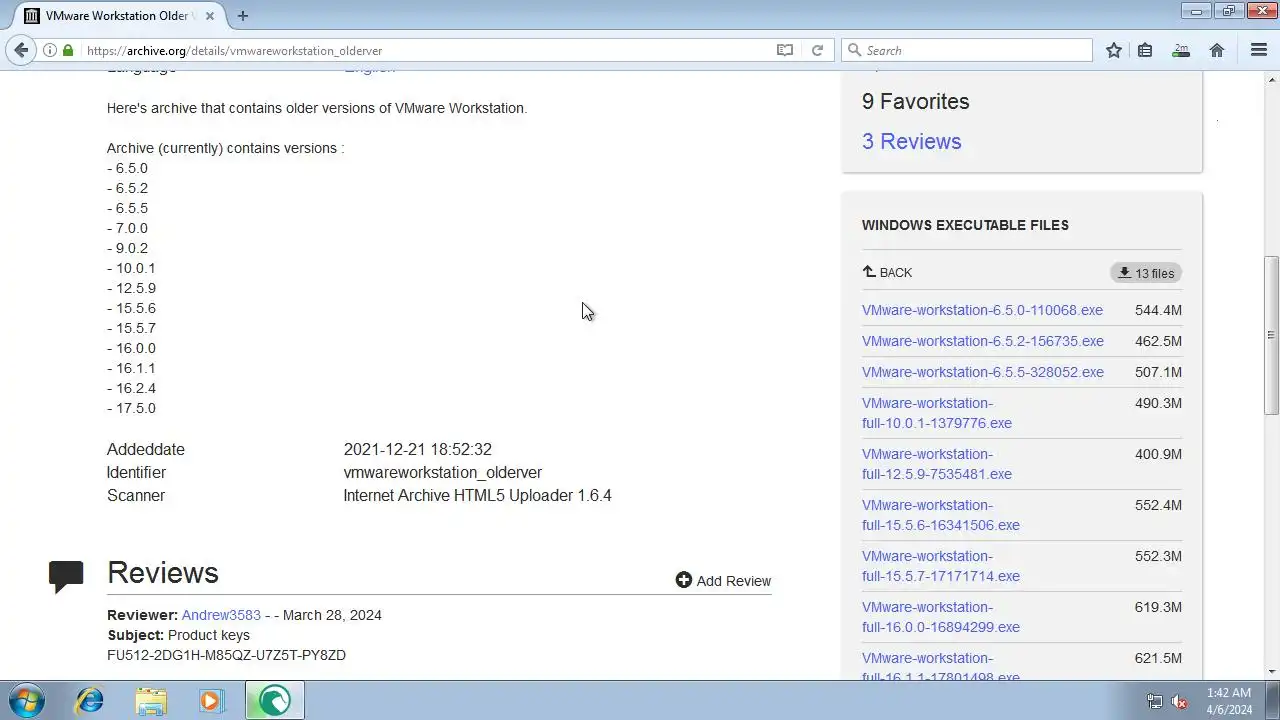This screenshot has height=720, width=1280.
Task: Open network icon in system tray
Action: 1155,701
